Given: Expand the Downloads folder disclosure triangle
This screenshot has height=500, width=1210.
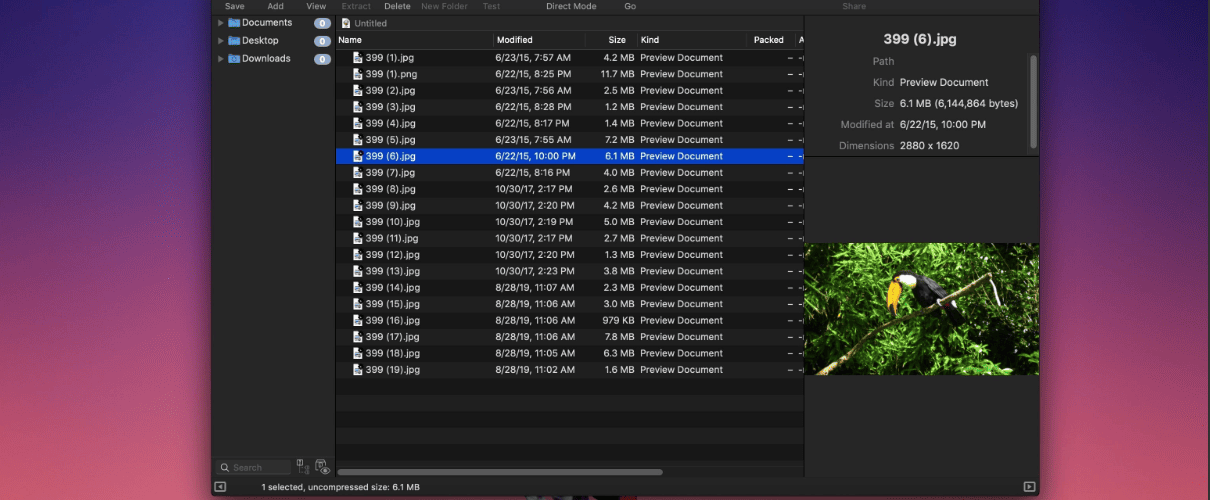Looking at the screenshot, I should tap(221, 58).
